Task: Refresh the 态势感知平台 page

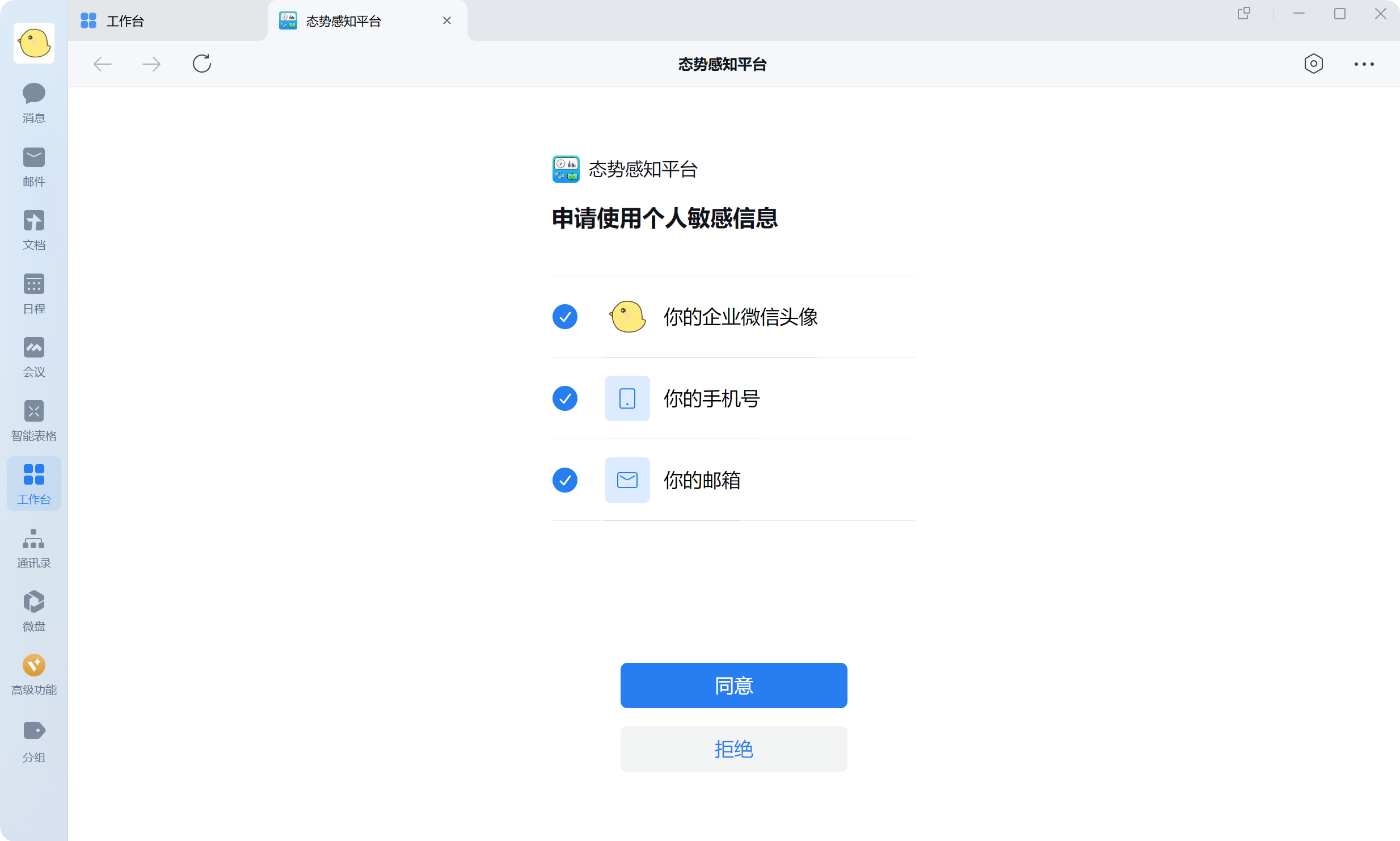Action: point(201,64)
